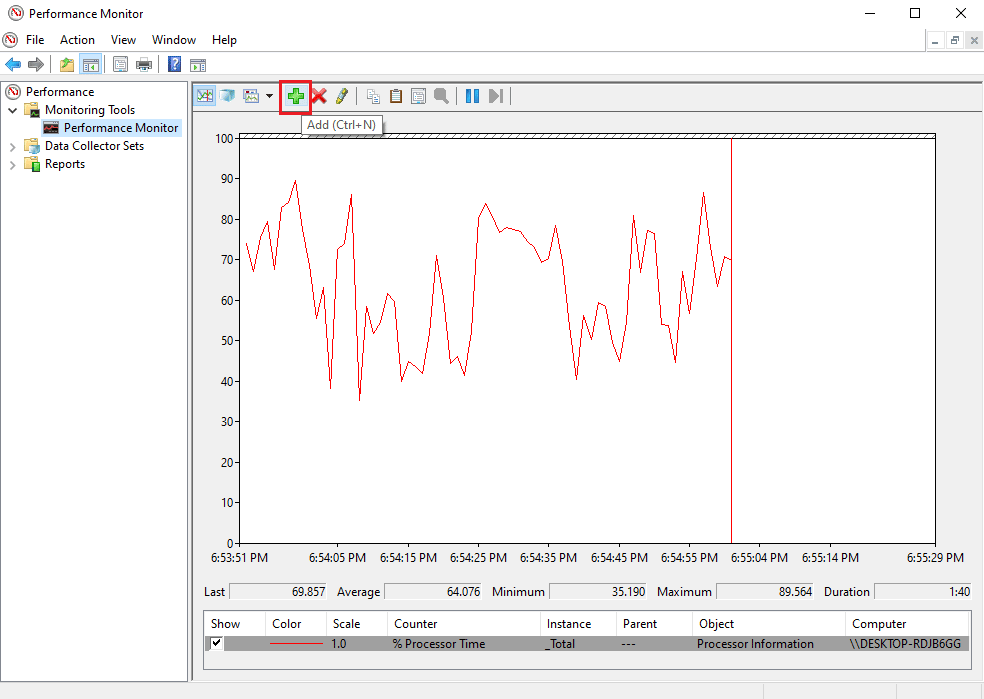Viewport: 984px width, 699px height.
Task: Click the red color line of the counter
Action: (296, 644)
